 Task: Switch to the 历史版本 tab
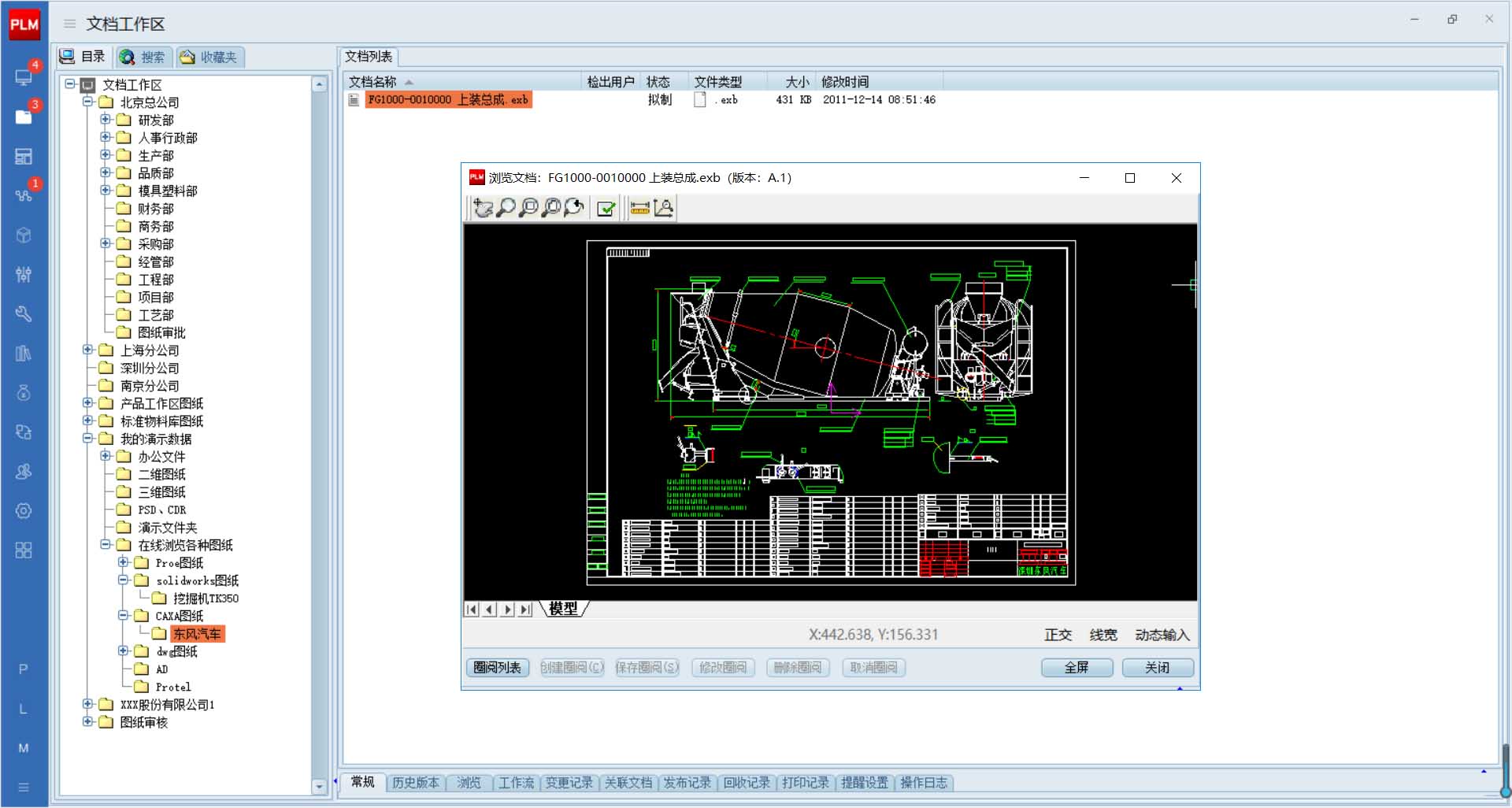click(x=415, y=783)
